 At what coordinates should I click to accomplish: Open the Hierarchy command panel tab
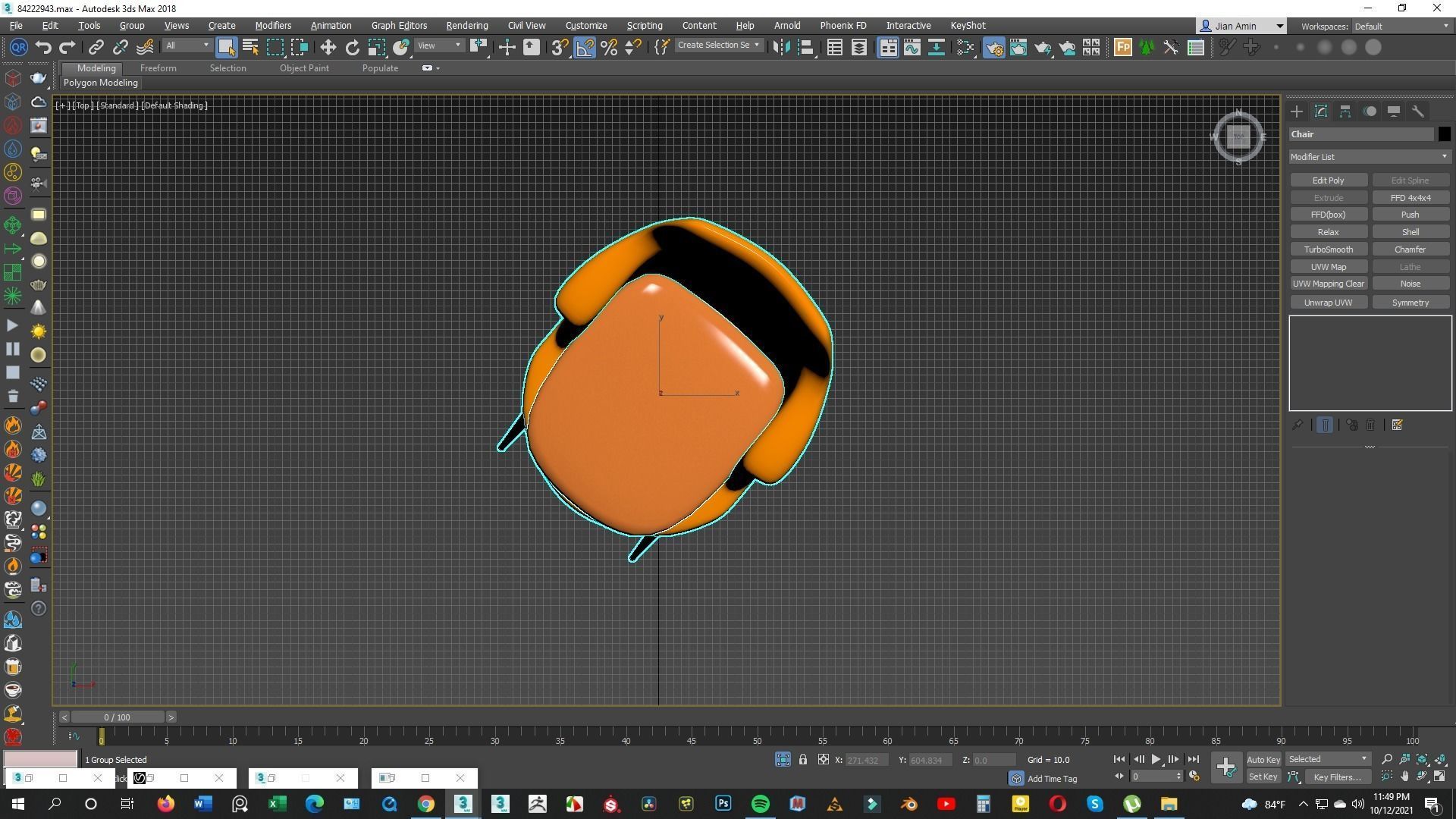click(1345, 111)
